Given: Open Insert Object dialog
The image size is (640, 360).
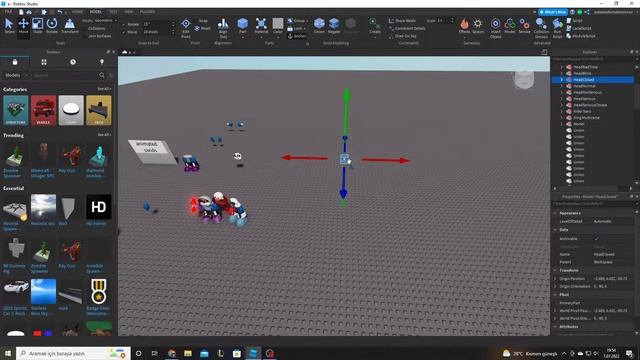Looking at the screenshot, I should (496, 28).
